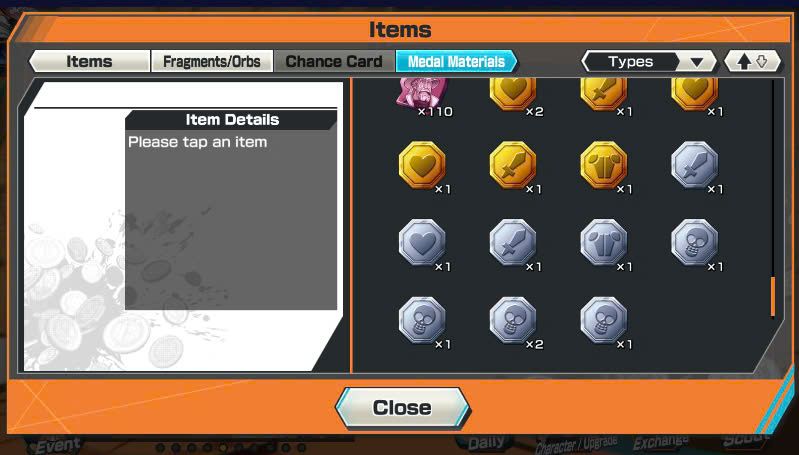The width and height of the screenshot is (799, 455).
Task: Switch to the Chance Card tab
Action: click(334, 61)
